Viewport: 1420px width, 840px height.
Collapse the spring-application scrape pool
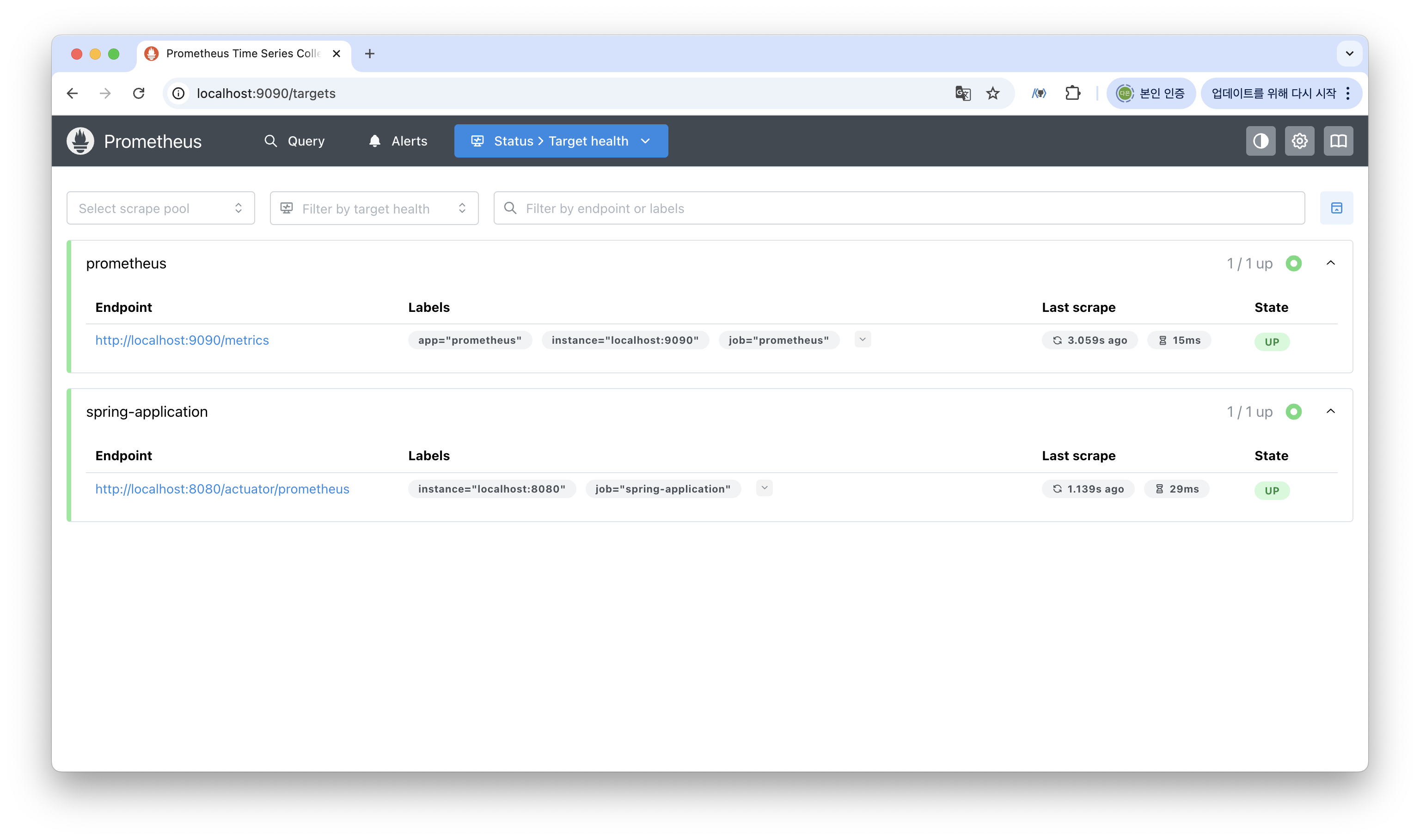click(1330, 412)
